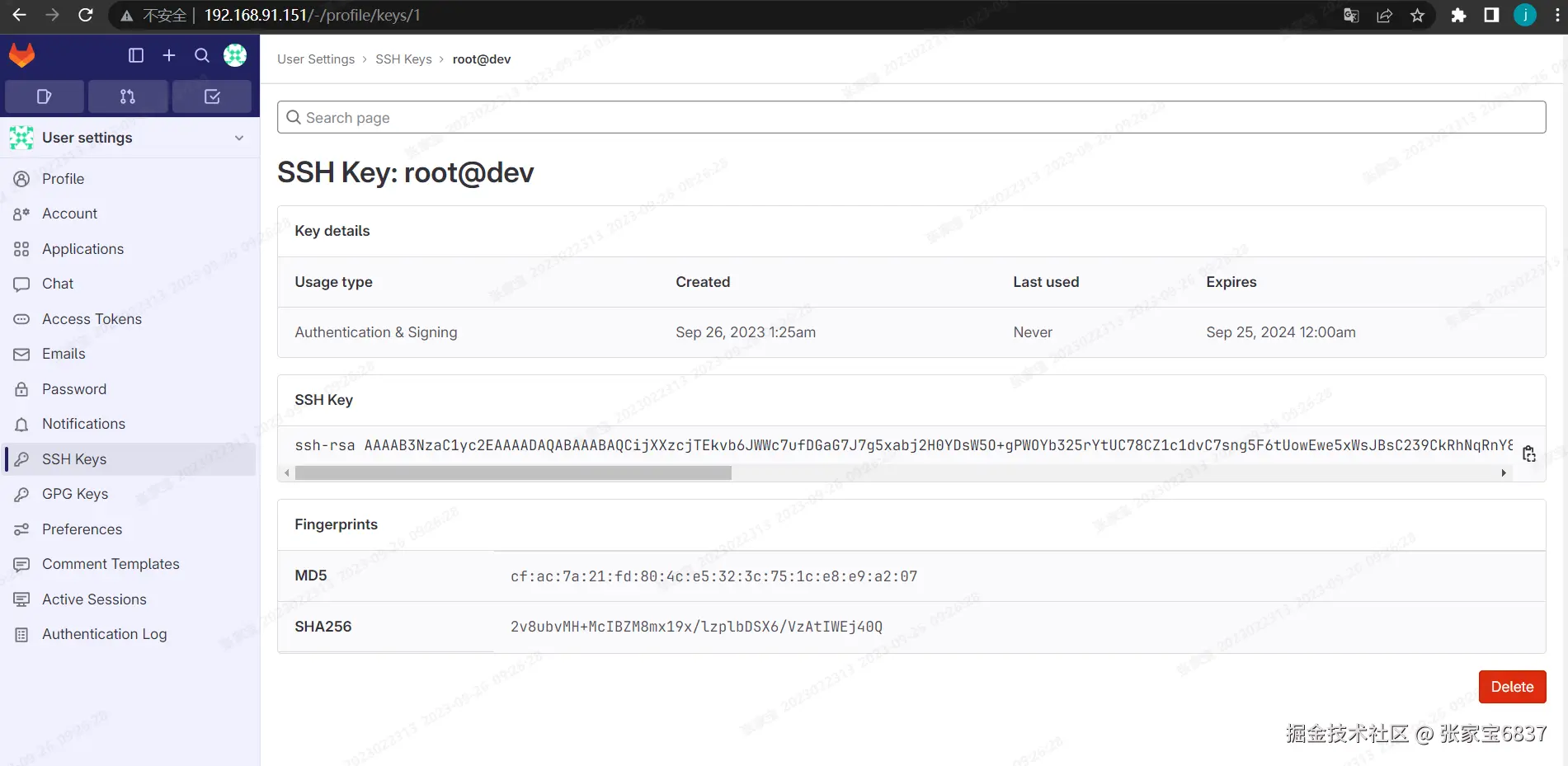Open the create new plus menu

[x=169, y=55]
